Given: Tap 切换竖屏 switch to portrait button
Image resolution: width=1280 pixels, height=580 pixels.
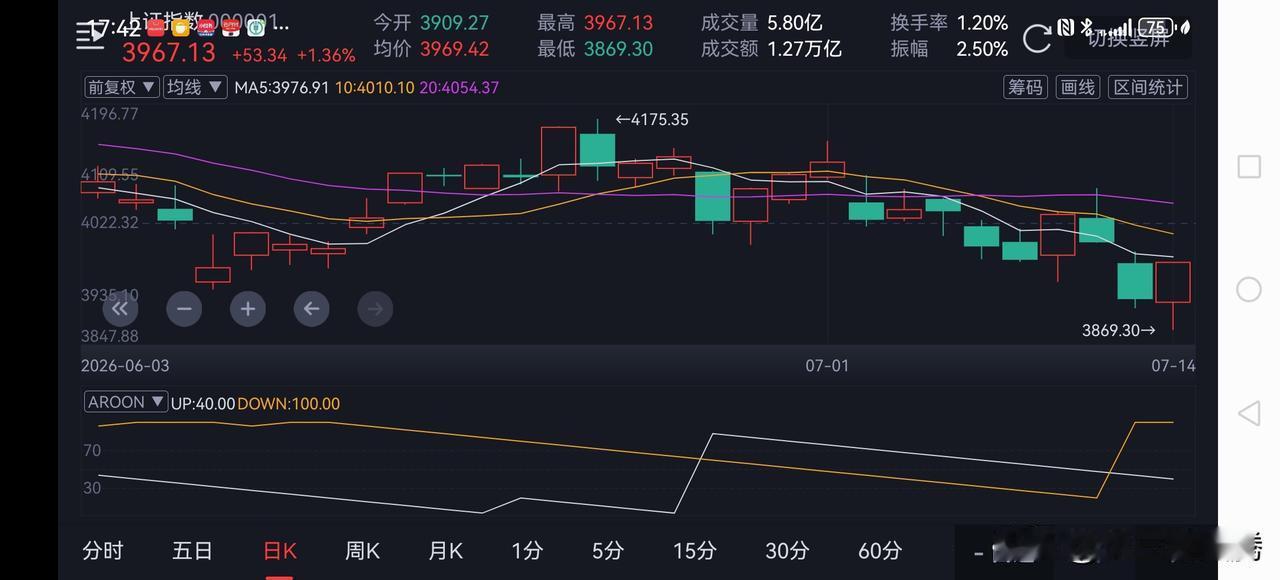Looking at the screenshot, I should coord(1128,39).
